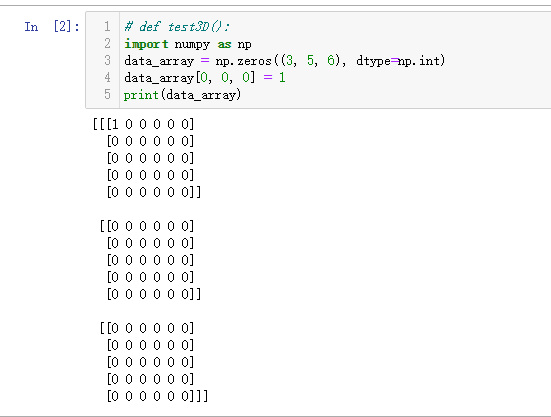Click the 'print' function name
Viewport: 551px width, 417px height.
(141, 95)
